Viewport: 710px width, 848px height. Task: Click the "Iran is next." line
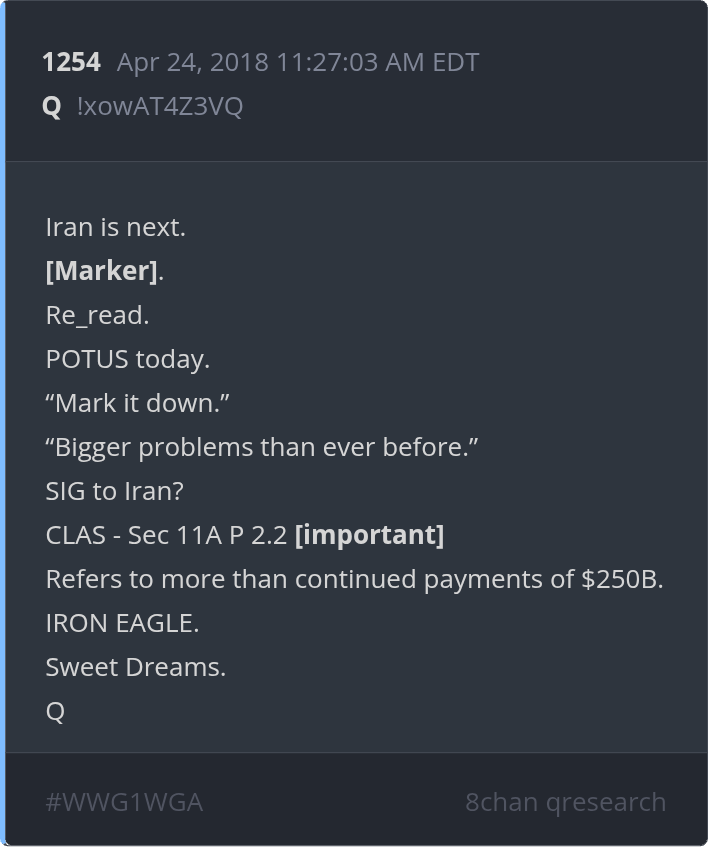(x=116, y=227)
